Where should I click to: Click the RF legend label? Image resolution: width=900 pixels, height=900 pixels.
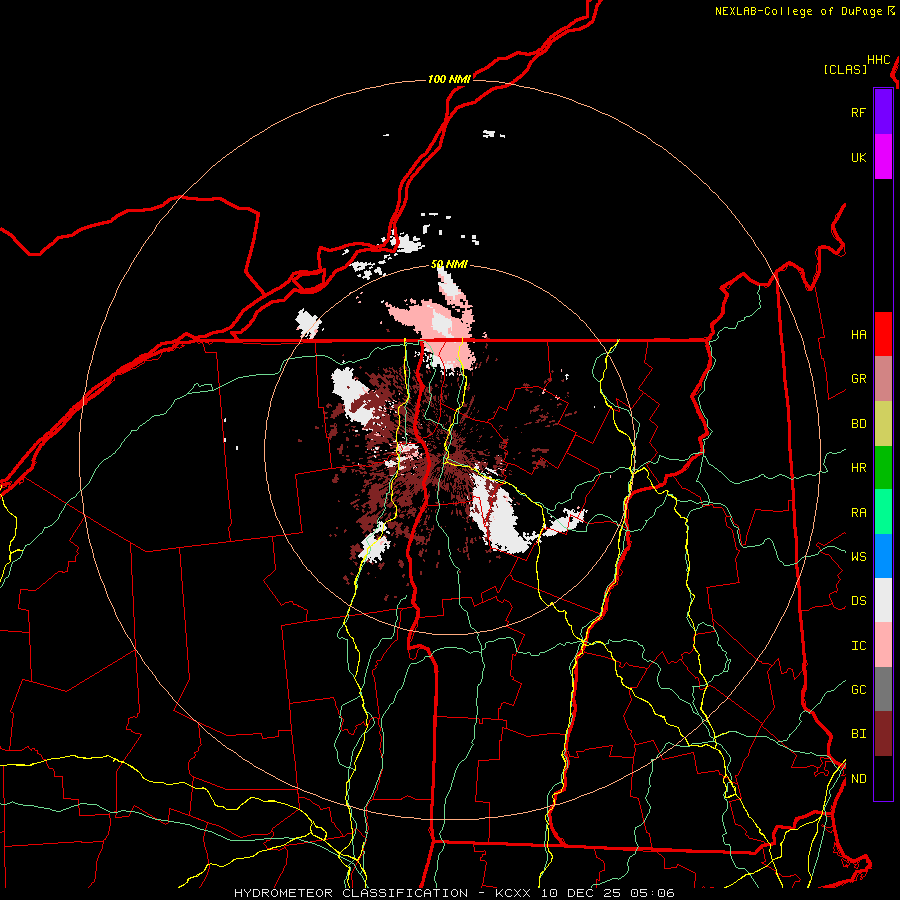(858, 113)
